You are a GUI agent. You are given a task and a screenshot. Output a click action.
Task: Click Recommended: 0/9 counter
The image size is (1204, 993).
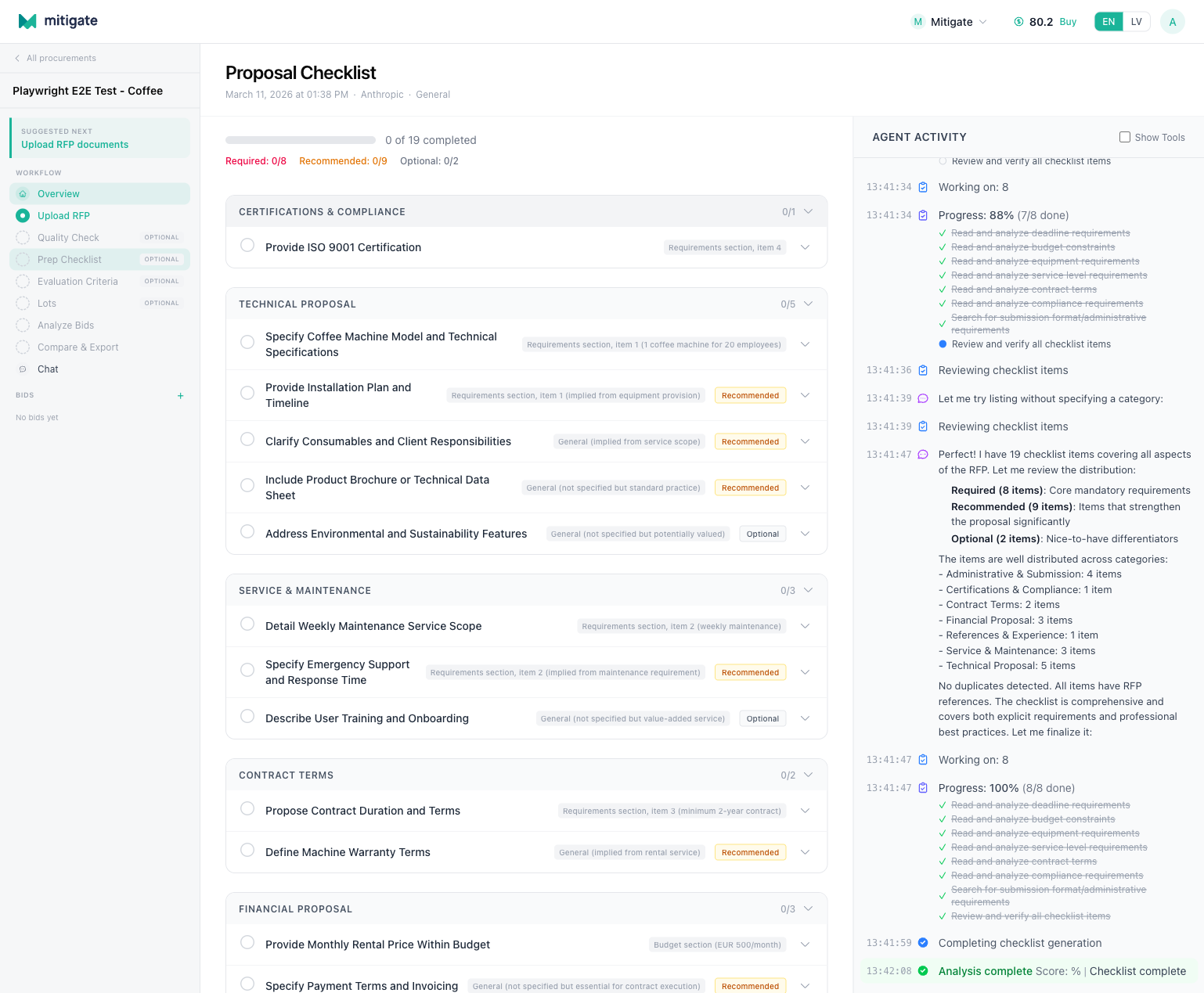[x=343, y=161]
